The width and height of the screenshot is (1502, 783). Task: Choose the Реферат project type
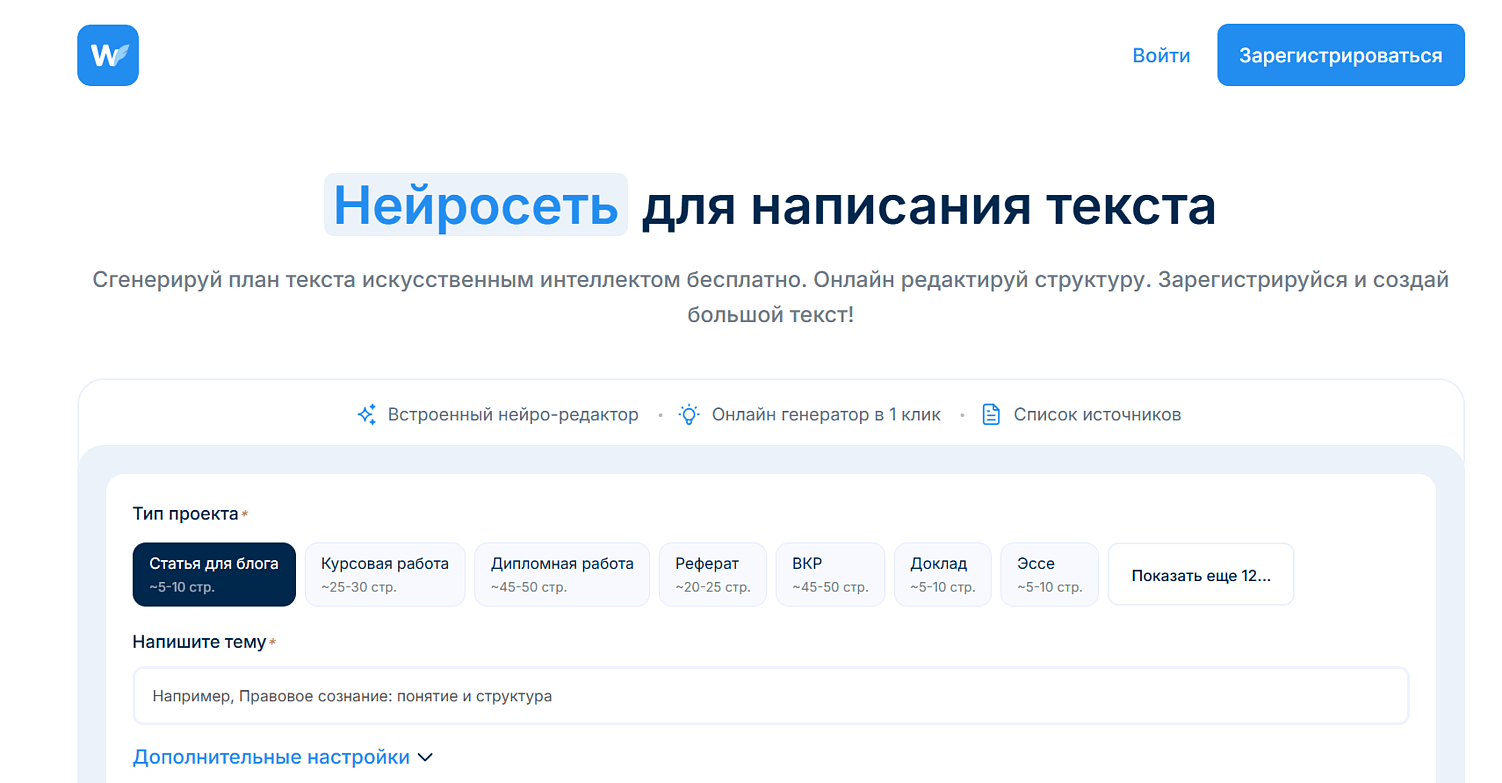[713, 574]
